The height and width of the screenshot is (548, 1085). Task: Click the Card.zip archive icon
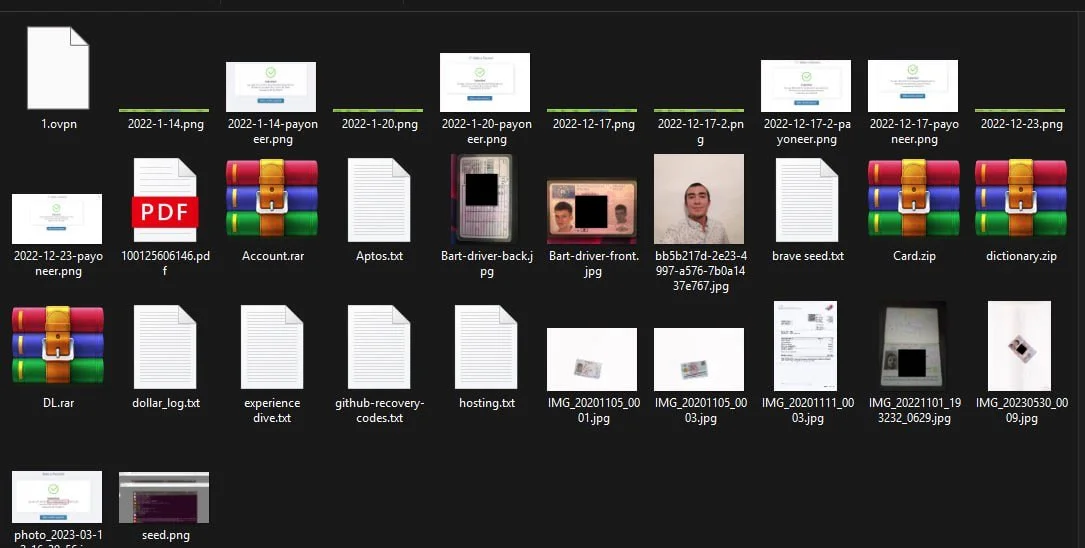(x=914, y=197)
